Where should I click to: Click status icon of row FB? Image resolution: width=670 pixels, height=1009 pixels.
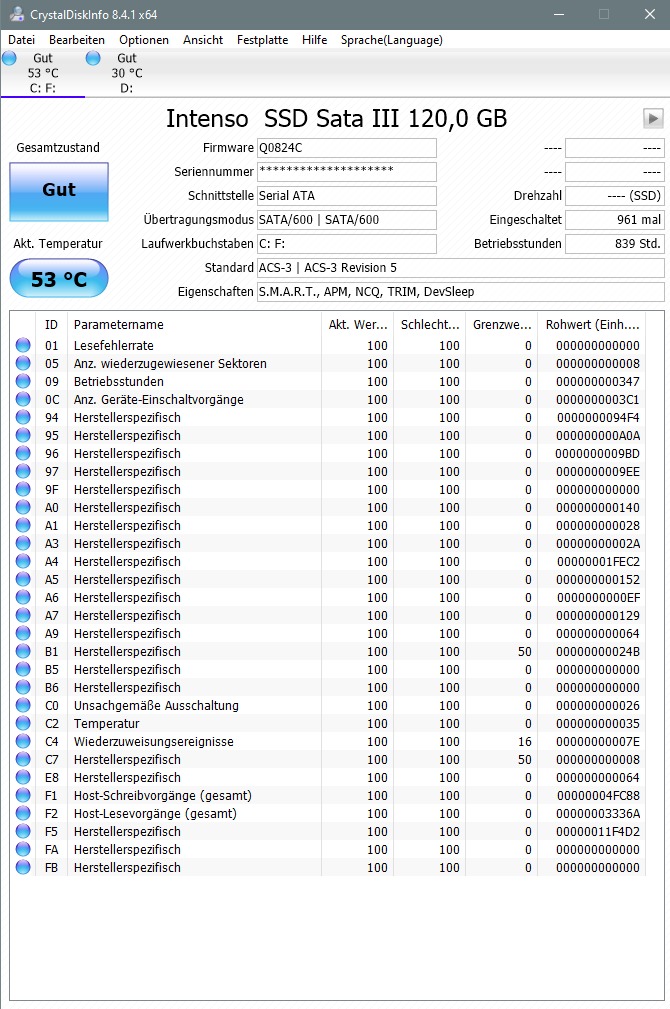23,867
